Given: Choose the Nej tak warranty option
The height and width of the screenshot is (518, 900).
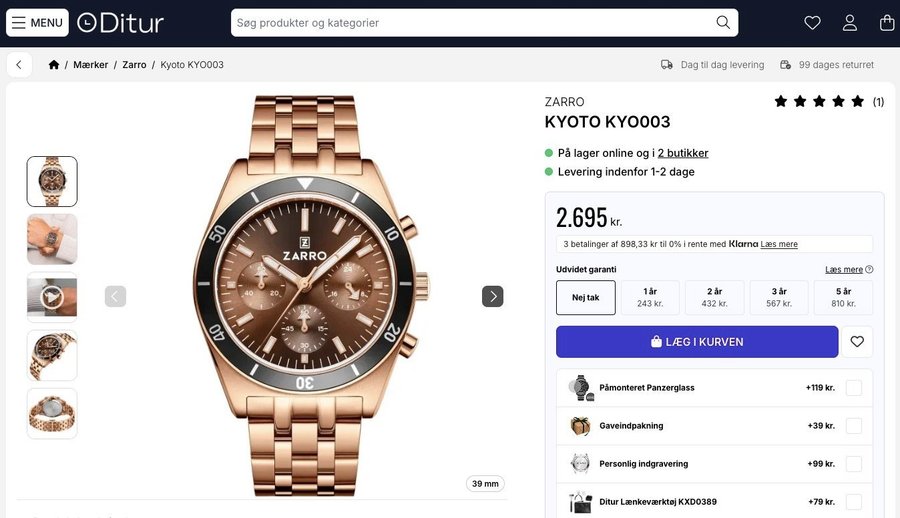Looking at the screenshot, I should click(x=586, y=297).
